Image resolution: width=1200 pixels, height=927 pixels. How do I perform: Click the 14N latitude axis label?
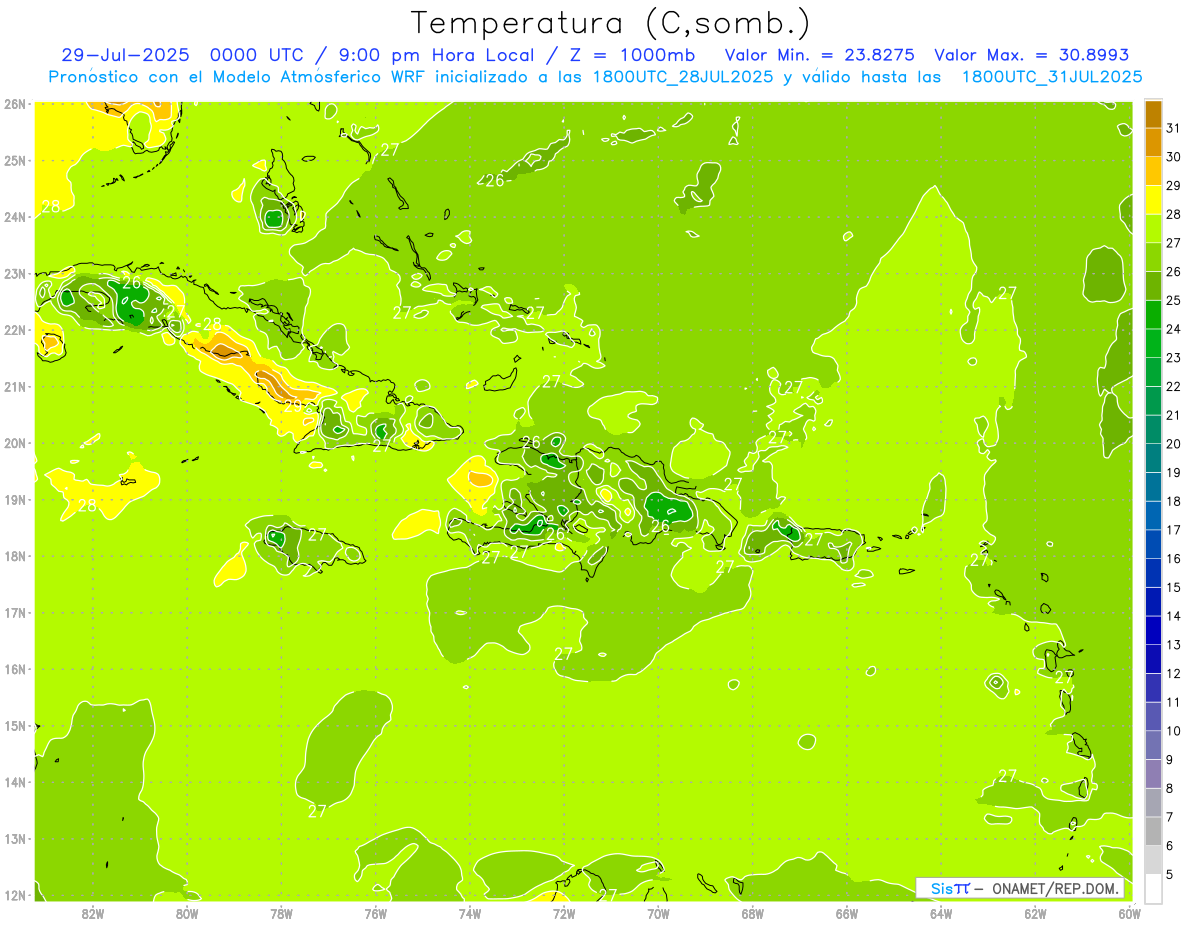(x=15, y=782)
